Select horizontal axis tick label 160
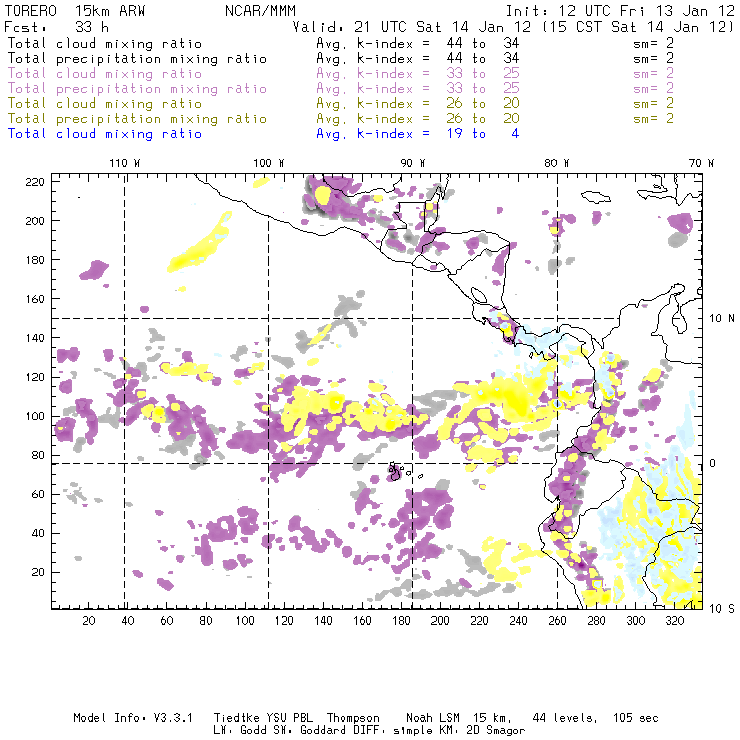Image resolution: width=740 pixels, height=740 pixels. click(362, 620)
